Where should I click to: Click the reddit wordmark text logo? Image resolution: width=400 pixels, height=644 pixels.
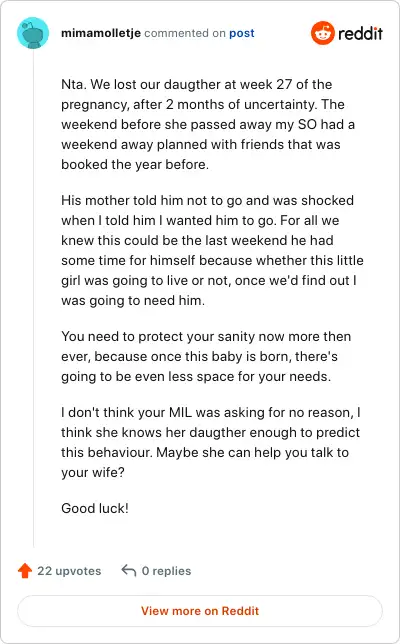(360, 33)
